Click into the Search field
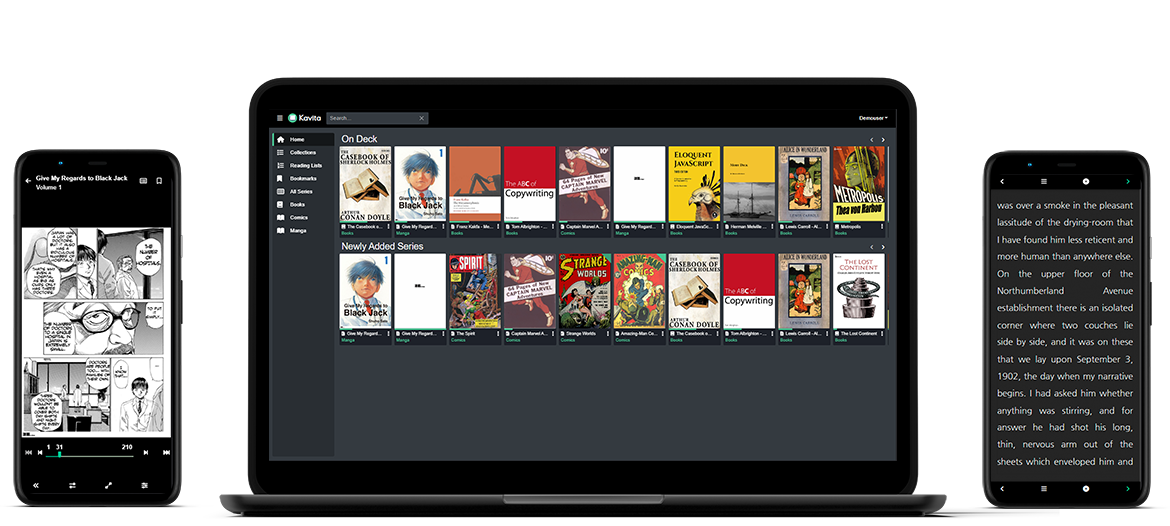1170x526 pixels. (x=372, y=118)
